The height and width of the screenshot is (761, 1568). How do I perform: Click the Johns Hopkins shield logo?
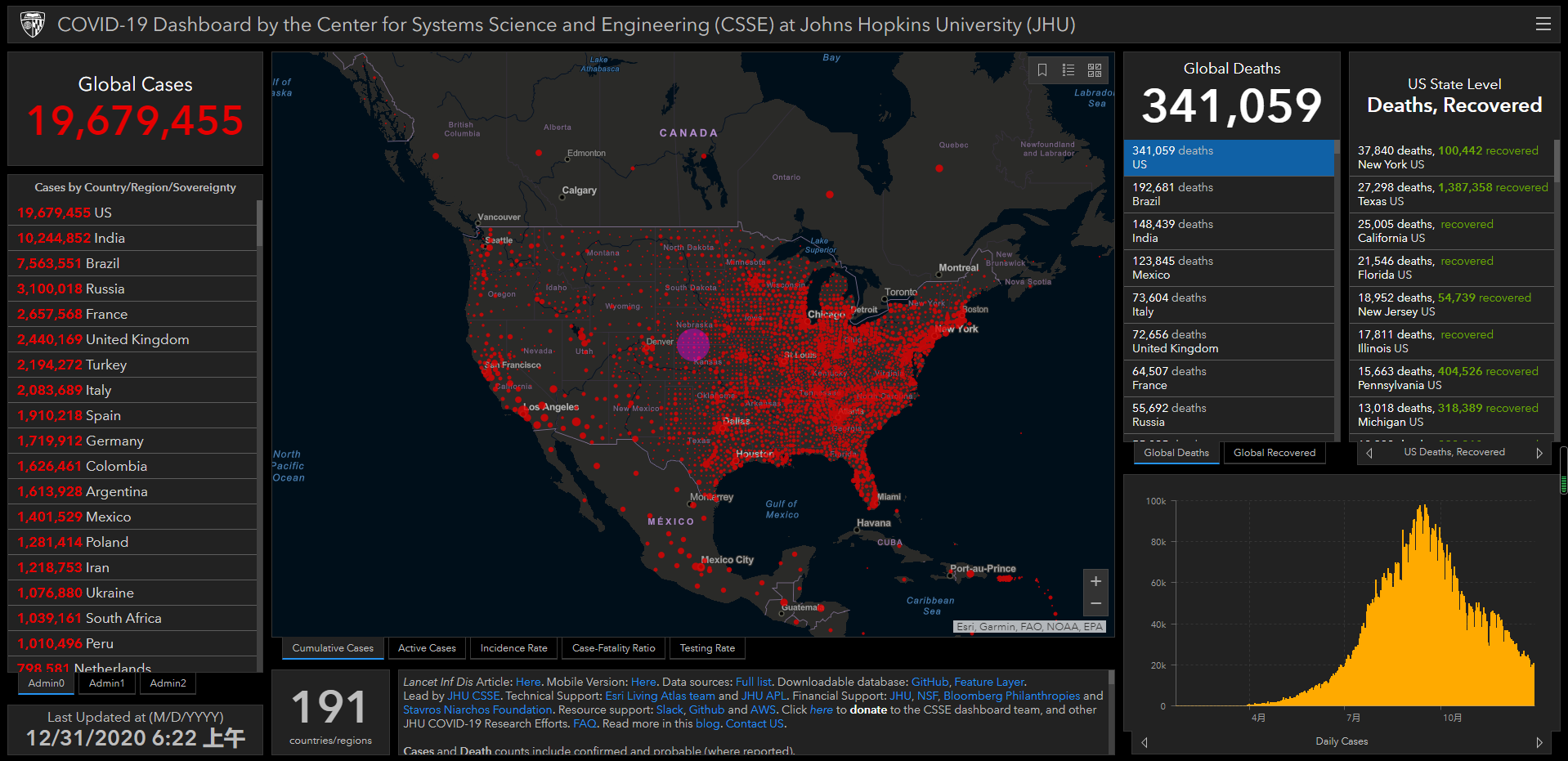[x=33, y=25]
